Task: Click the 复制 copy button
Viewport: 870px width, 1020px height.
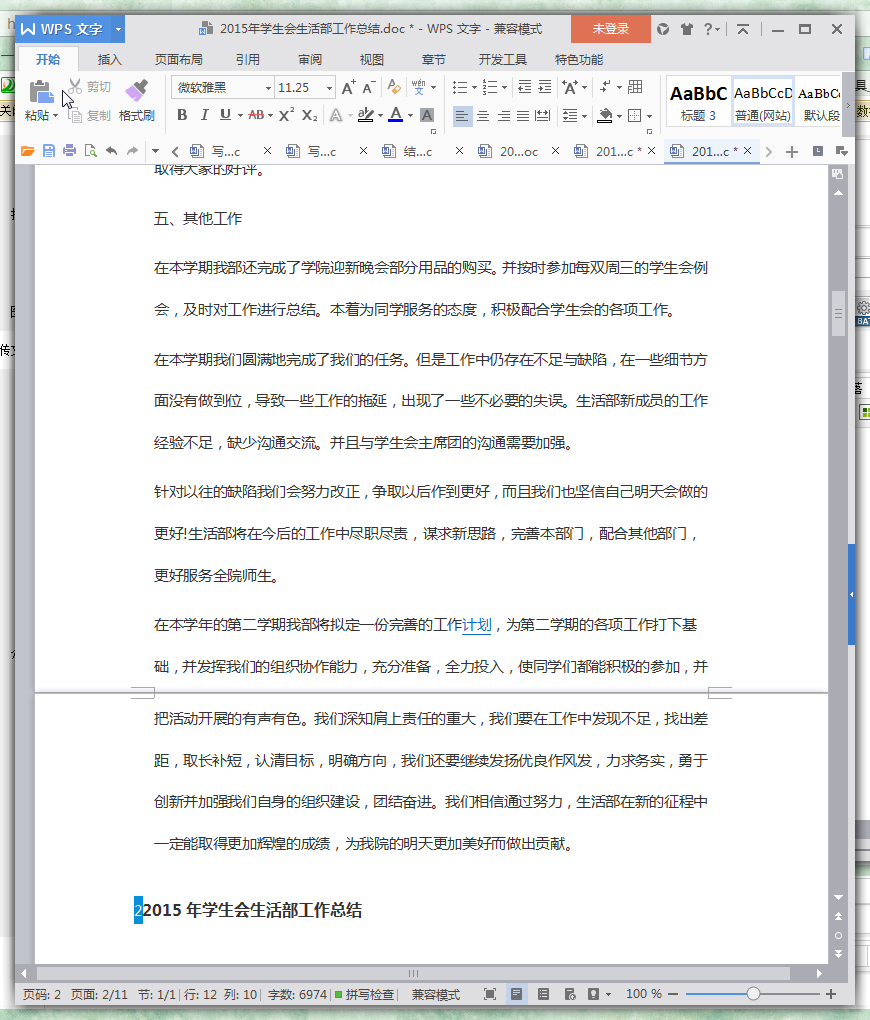Action: pos(90,116)
